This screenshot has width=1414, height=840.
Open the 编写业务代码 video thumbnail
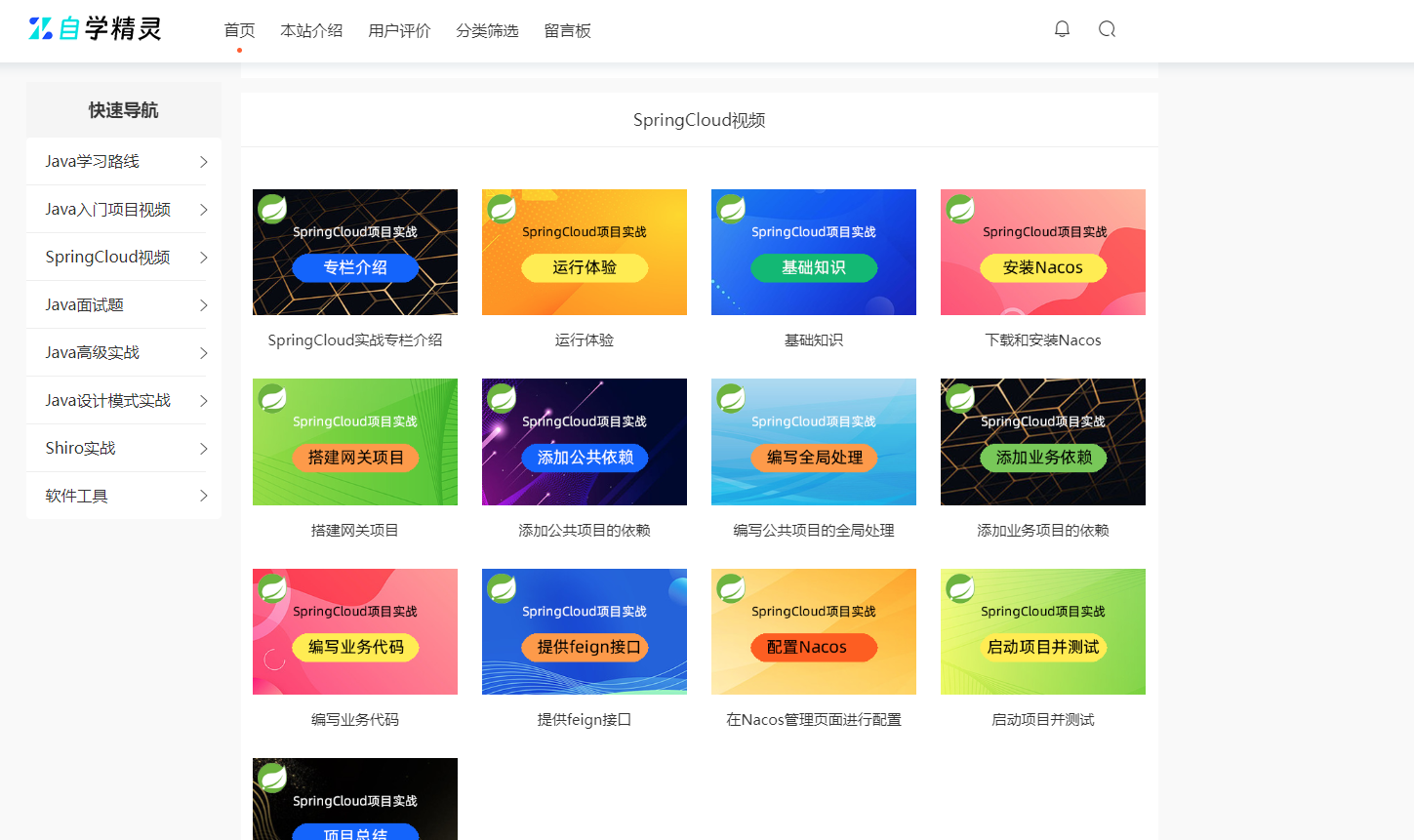coord(355,631)
